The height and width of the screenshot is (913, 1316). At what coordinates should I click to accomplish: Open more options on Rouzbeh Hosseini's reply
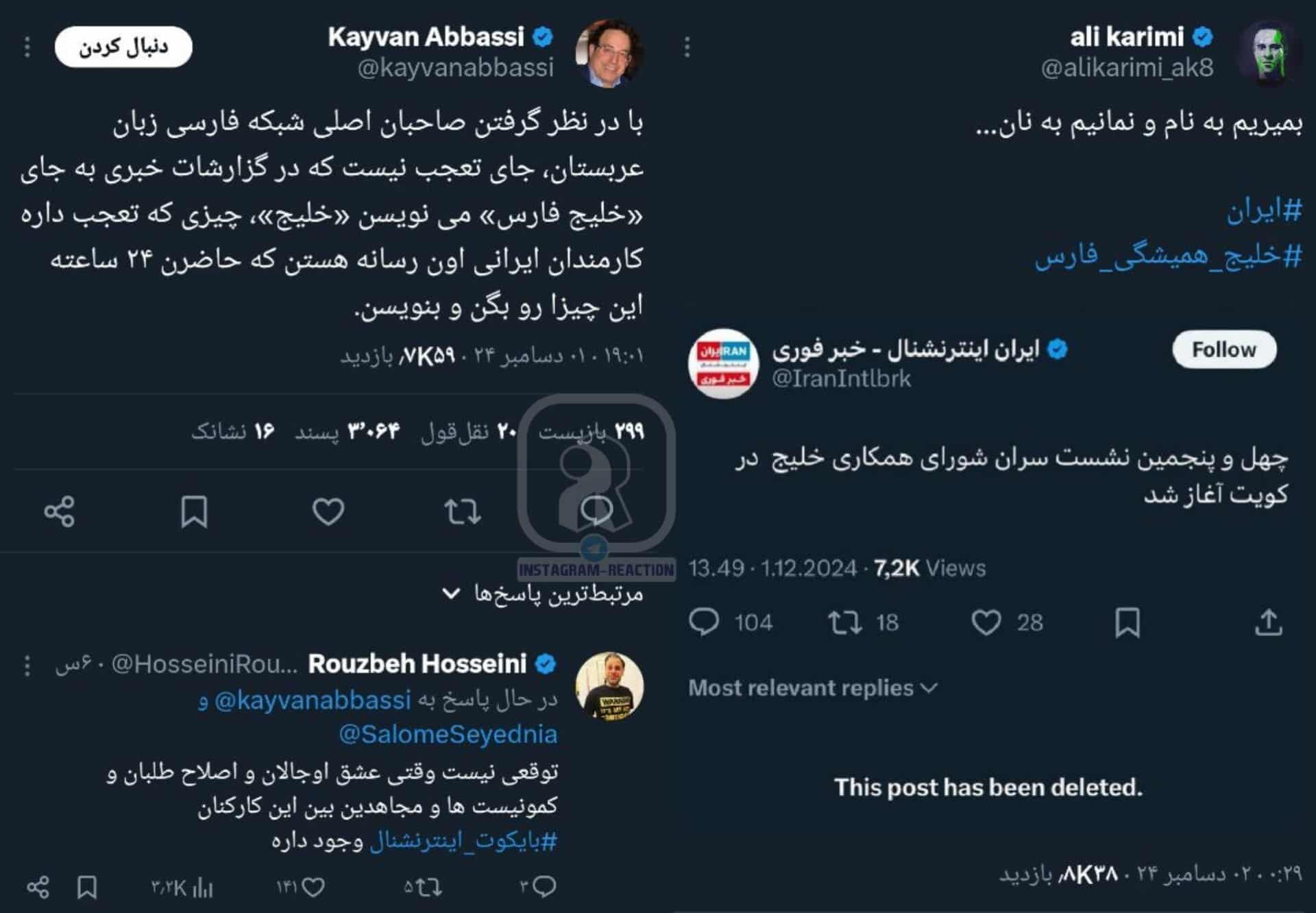point(27,665)
